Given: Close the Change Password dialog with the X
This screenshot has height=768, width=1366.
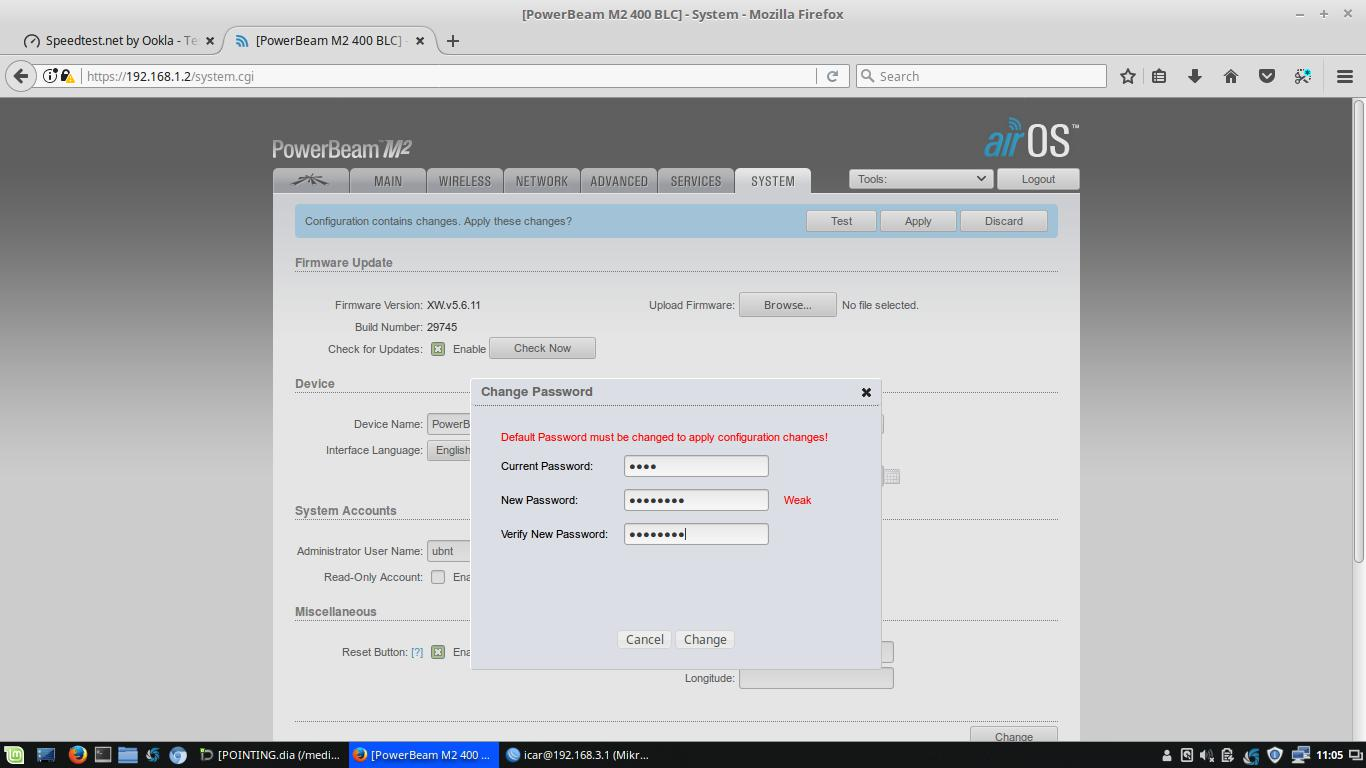Looking at the screenshot, I should coord(866,392).
